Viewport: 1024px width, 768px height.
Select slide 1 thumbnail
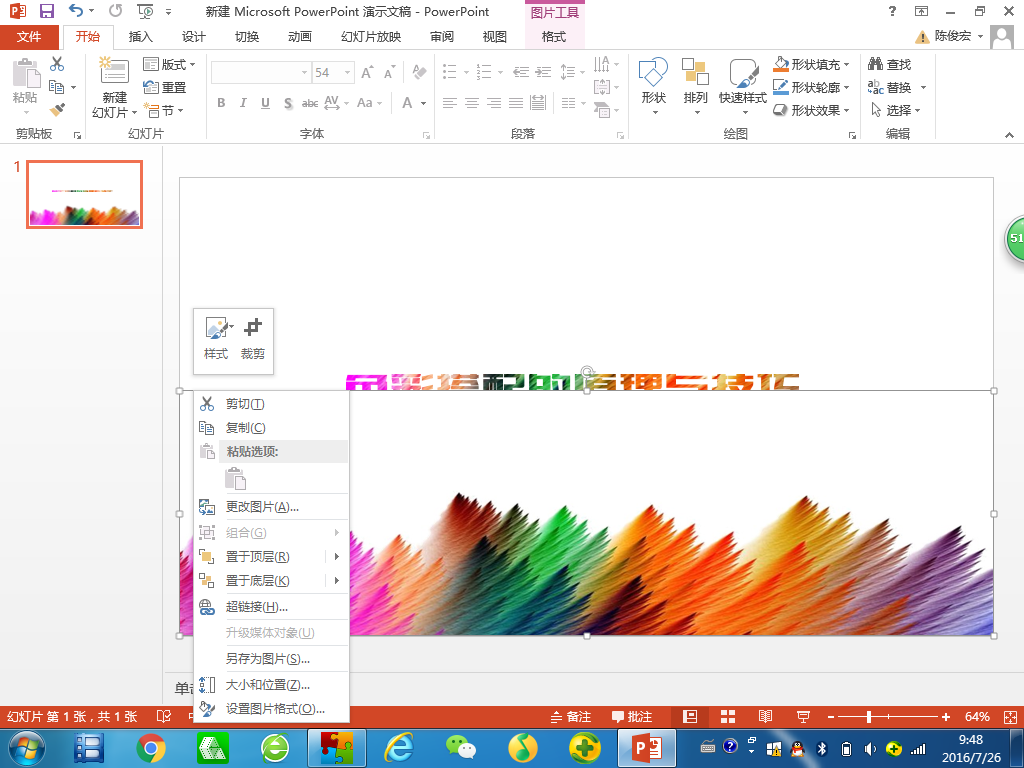[x=84, y=195]
